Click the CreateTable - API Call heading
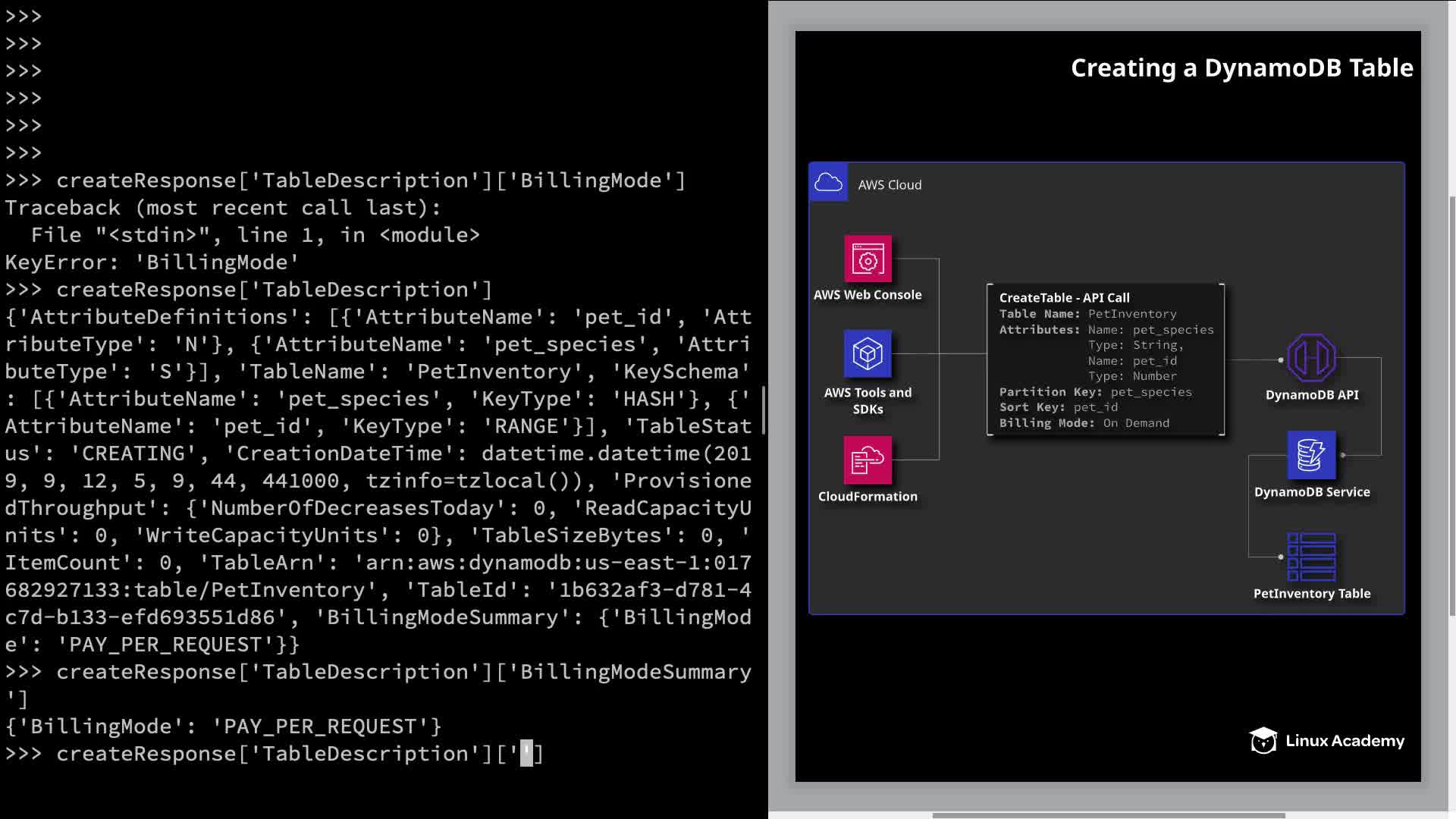 point(1064,298)
